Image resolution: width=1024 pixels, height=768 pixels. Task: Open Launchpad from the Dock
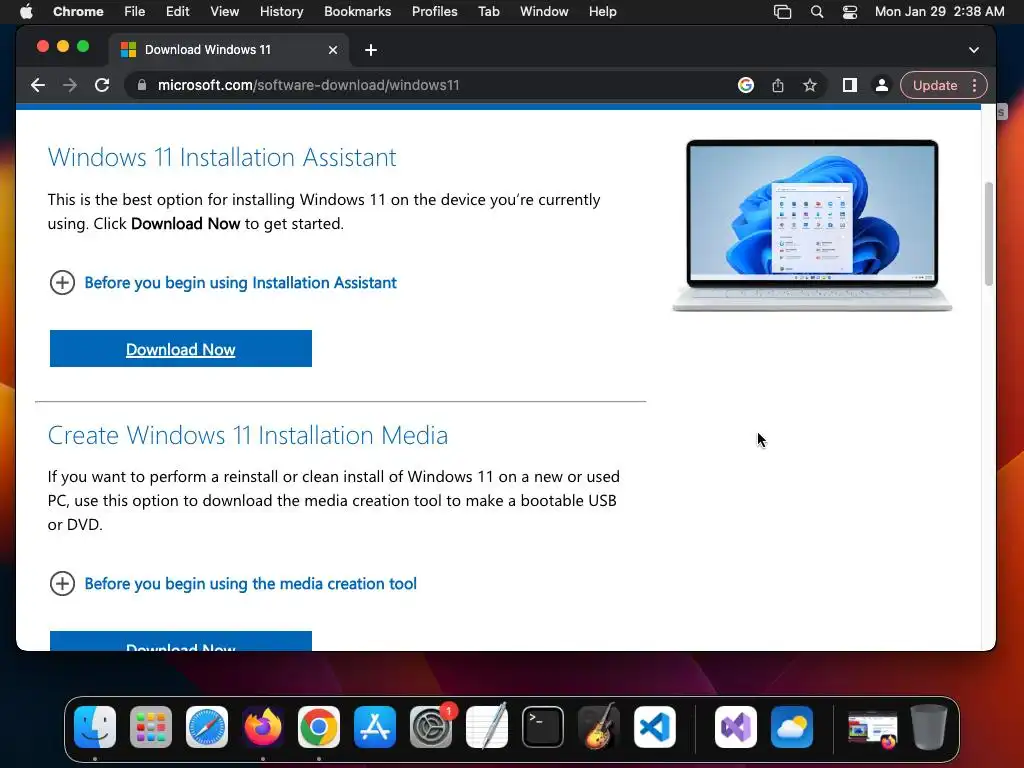(151, 727)
